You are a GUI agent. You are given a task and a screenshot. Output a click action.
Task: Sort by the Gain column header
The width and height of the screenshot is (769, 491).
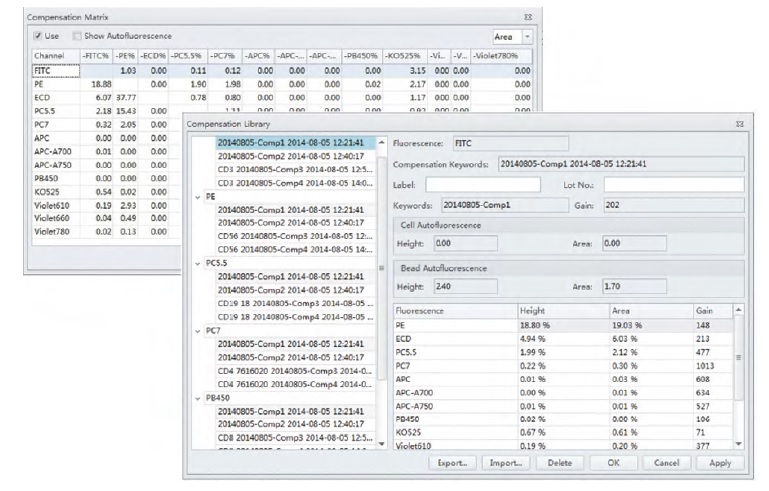click(x=713, y=311)
